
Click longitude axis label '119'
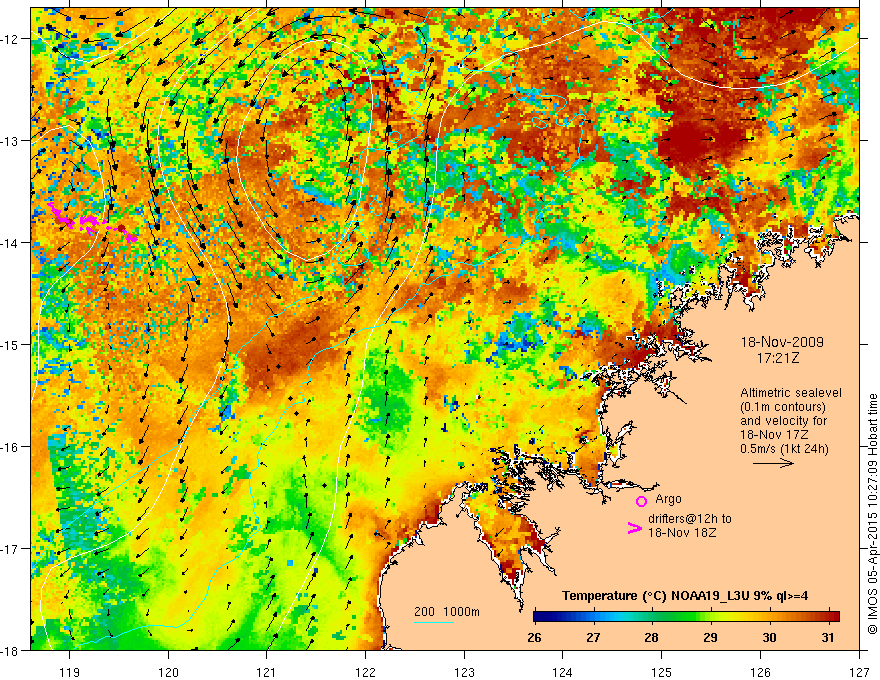(70, 672)
